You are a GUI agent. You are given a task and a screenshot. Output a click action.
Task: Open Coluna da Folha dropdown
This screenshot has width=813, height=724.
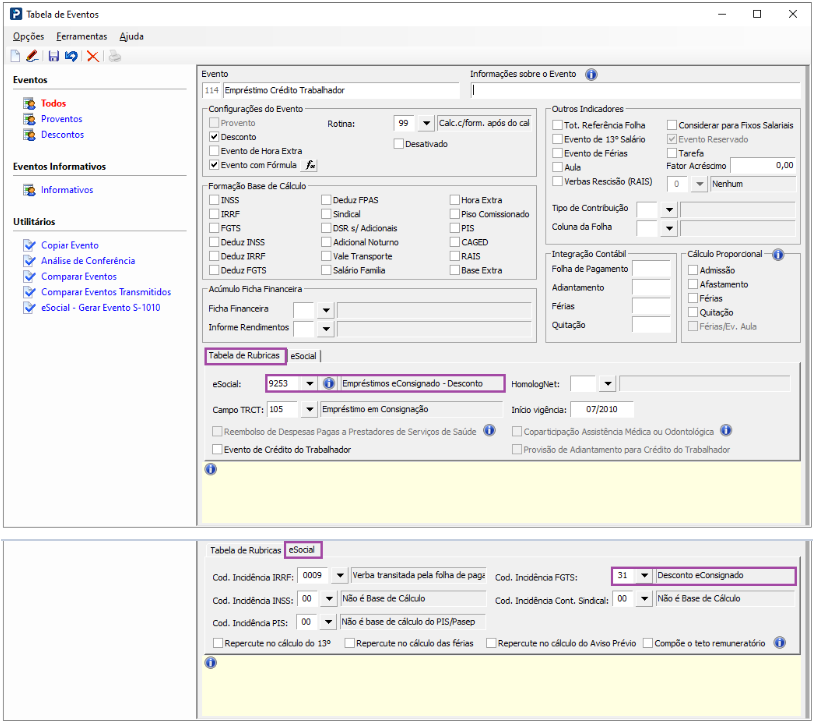point(669,228)
